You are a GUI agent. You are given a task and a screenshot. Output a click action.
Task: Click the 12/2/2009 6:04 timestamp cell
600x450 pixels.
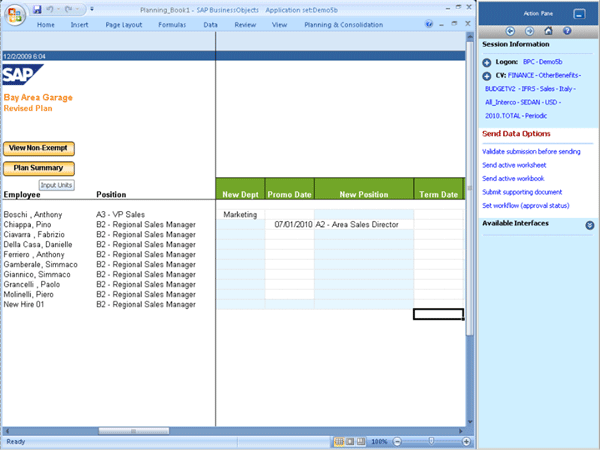pos(24,56)
